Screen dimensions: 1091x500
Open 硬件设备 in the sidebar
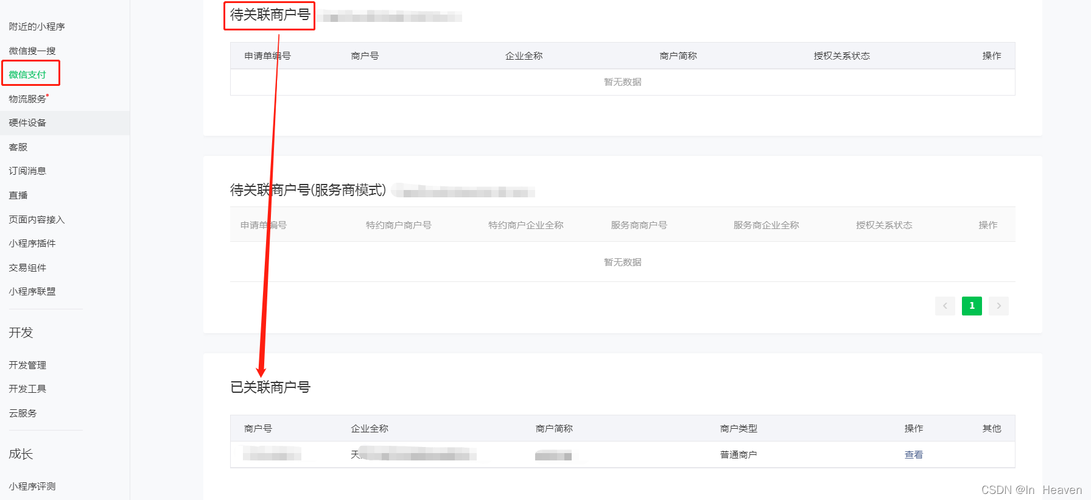(27, 123)
